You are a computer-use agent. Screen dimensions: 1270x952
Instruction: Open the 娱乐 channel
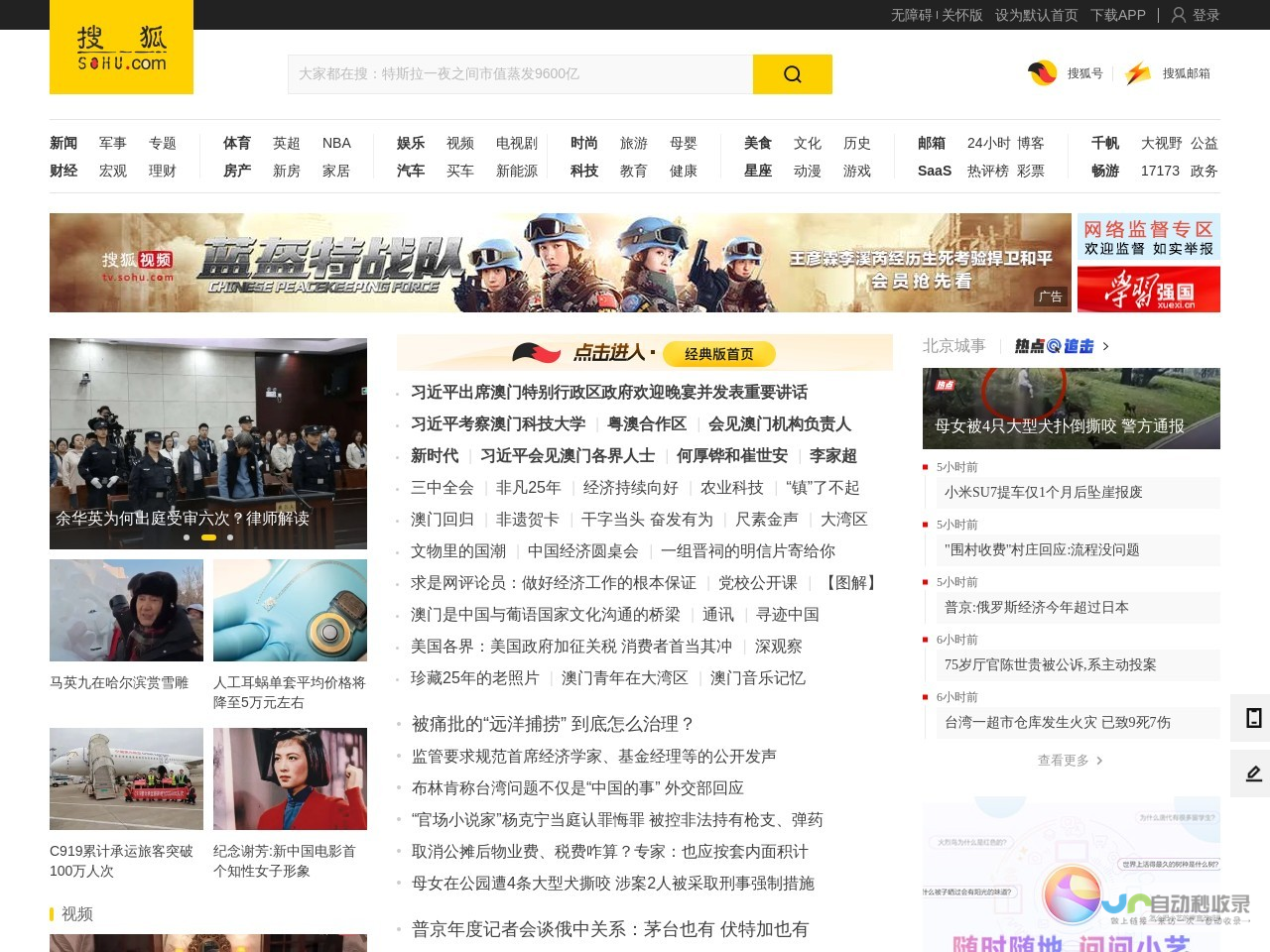click(x=411, y=143)
